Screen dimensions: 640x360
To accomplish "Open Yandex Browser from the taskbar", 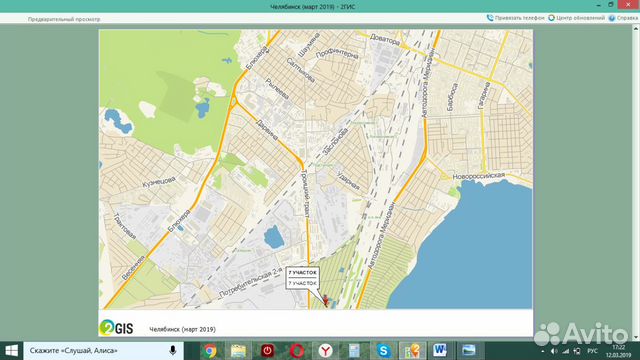I will (325, 351).
